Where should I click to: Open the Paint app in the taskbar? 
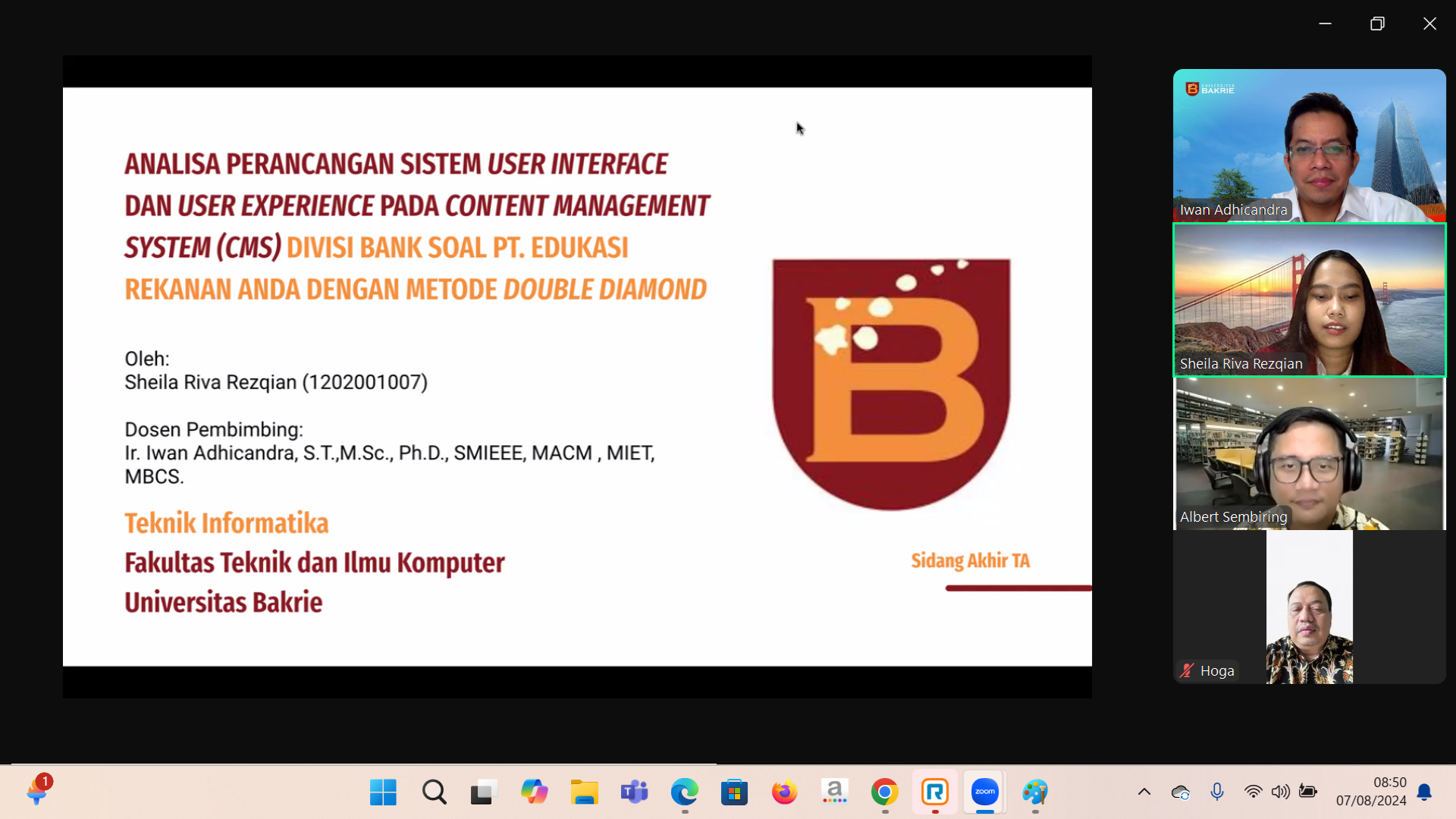(1035, 792)
